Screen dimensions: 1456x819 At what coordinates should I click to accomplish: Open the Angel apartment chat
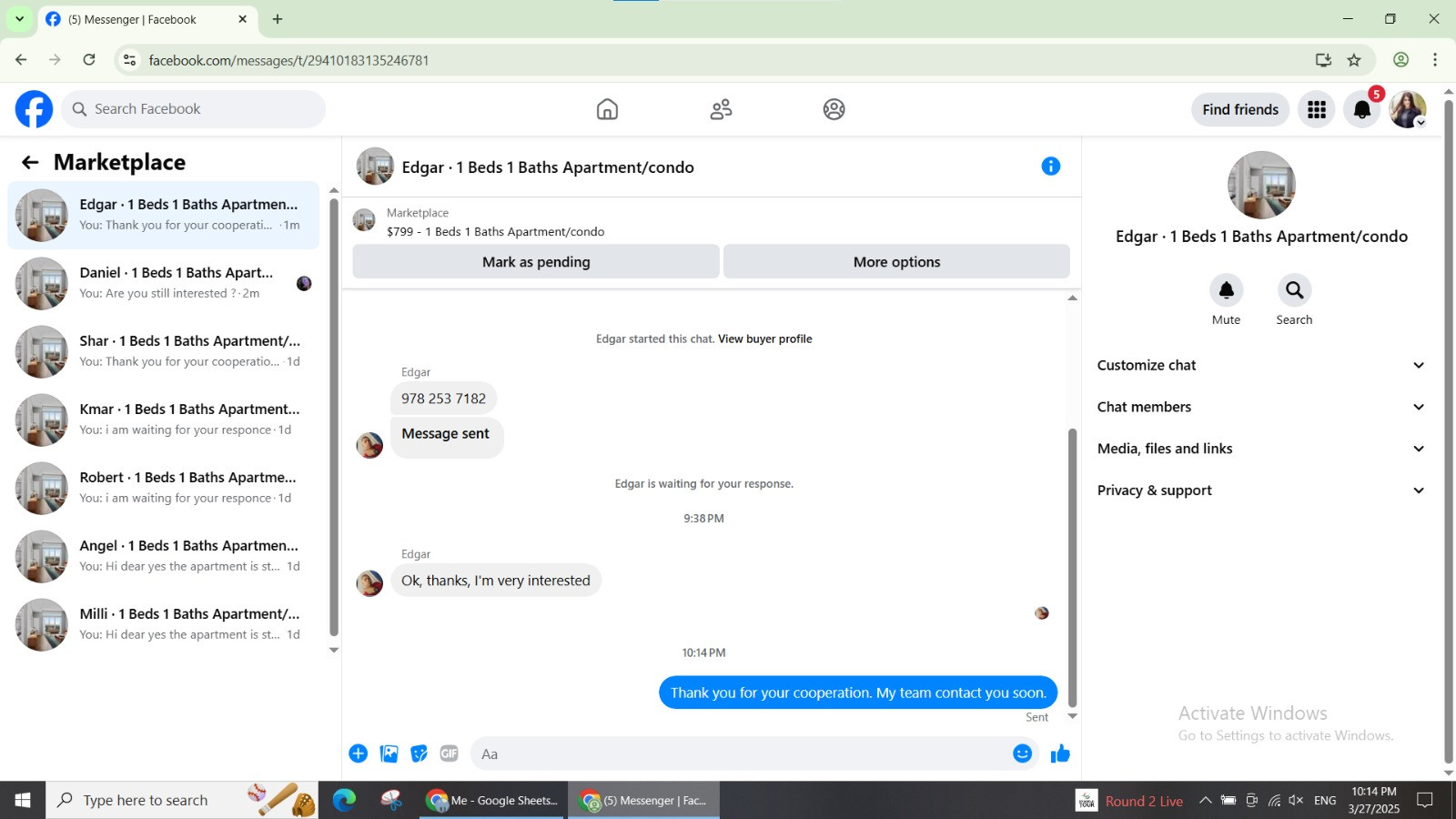(164, 556)
